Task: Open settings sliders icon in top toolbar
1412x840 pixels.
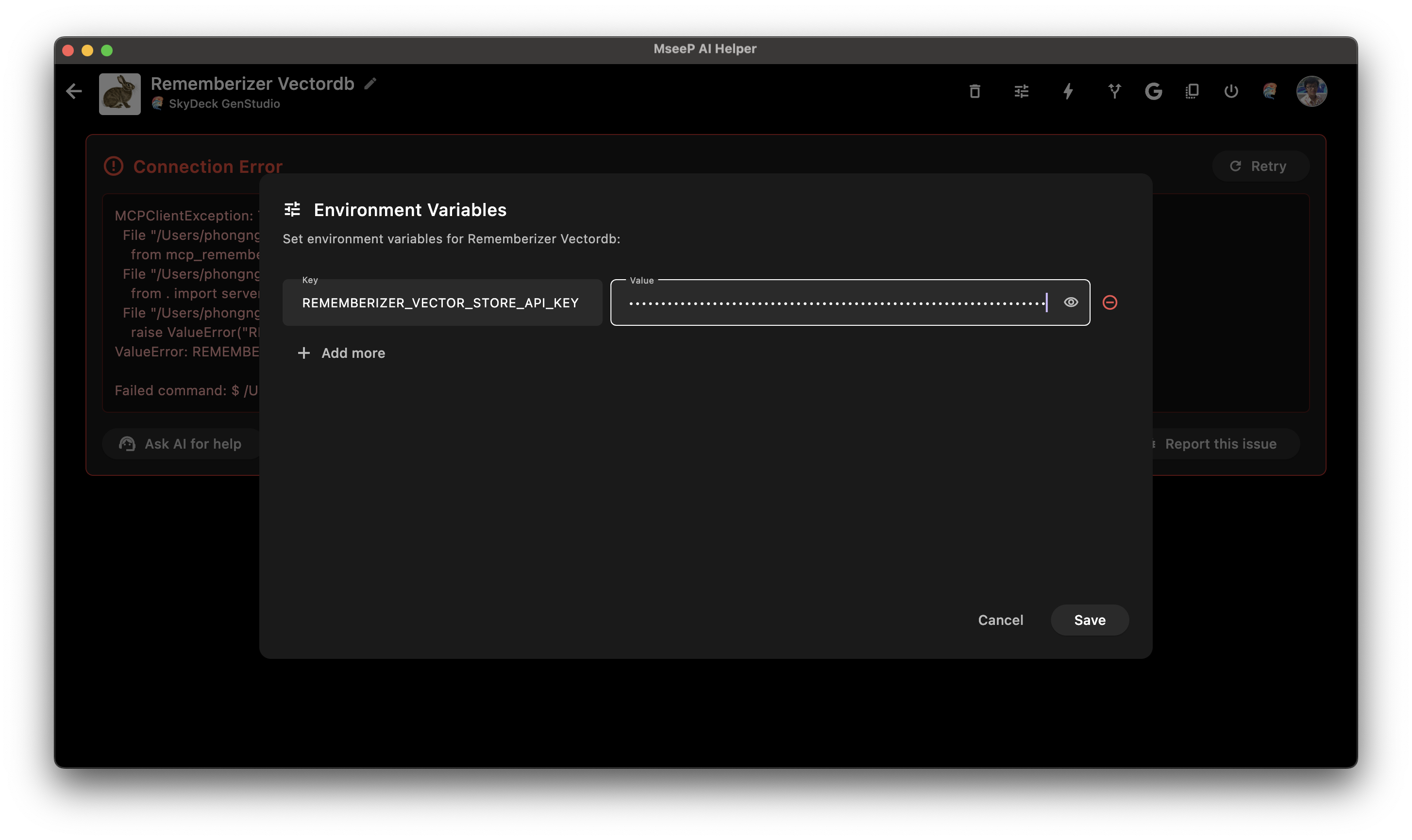Action: [x=1021, y=91]
